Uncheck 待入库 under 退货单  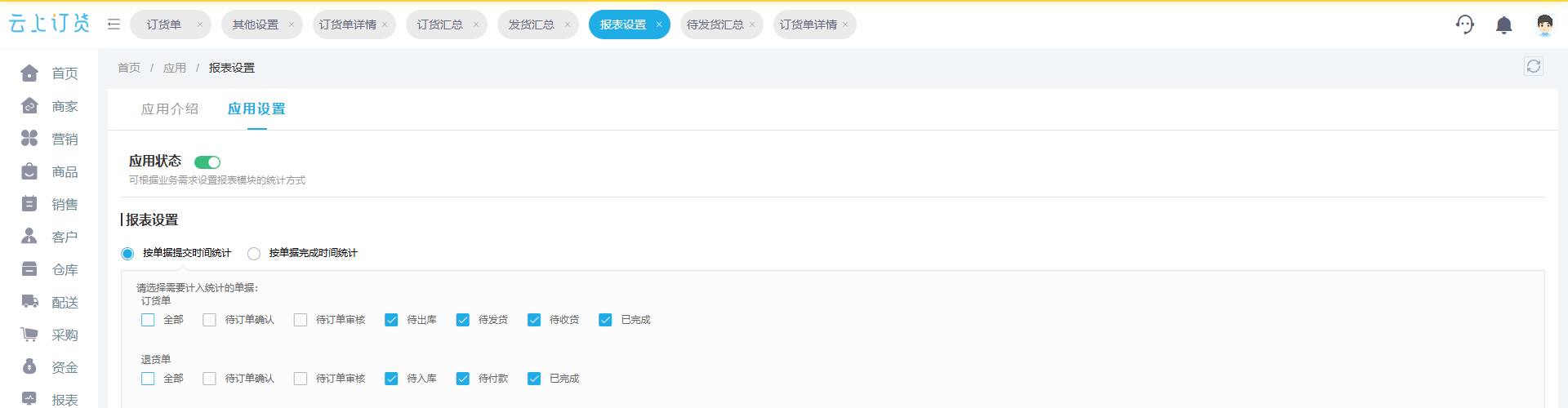tap(391, 379)
